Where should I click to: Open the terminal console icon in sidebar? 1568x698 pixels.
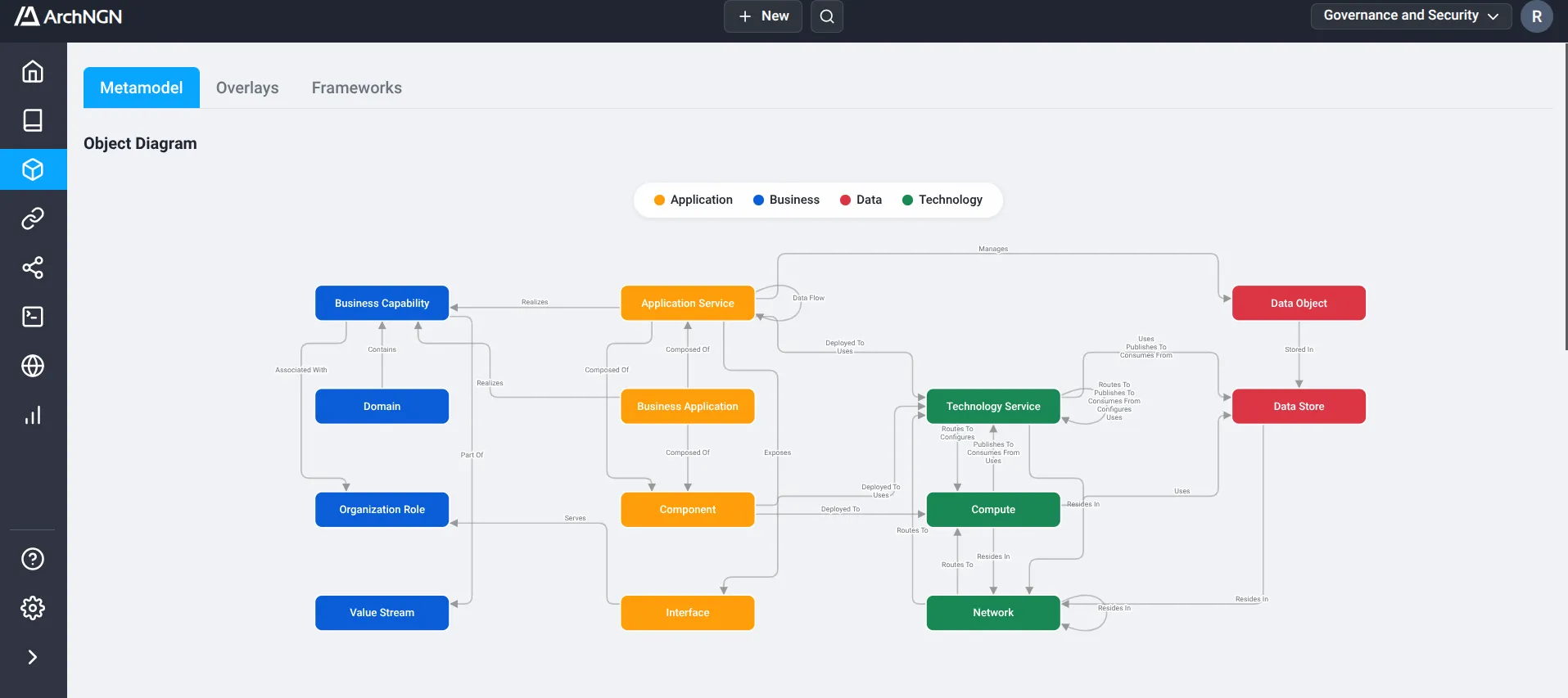[33, 317]
